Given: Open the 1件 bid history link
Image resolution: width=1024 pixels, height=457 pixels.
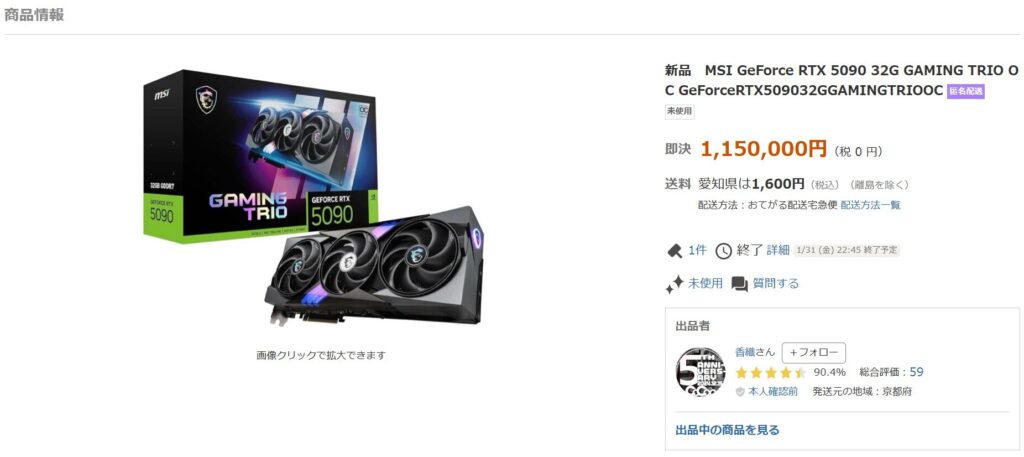Looking at the screenshot, I should coord(697,250).
